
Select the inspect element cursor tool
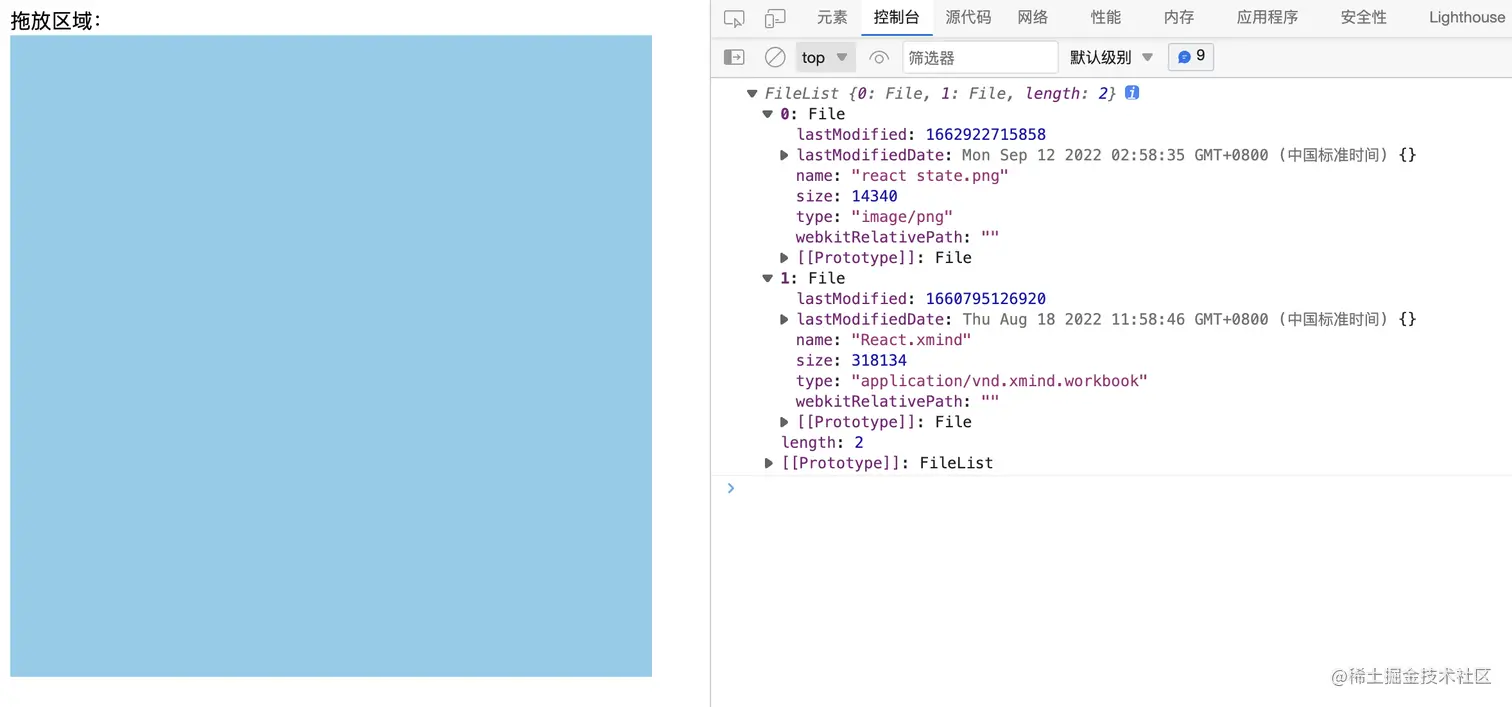click(733, 17)
